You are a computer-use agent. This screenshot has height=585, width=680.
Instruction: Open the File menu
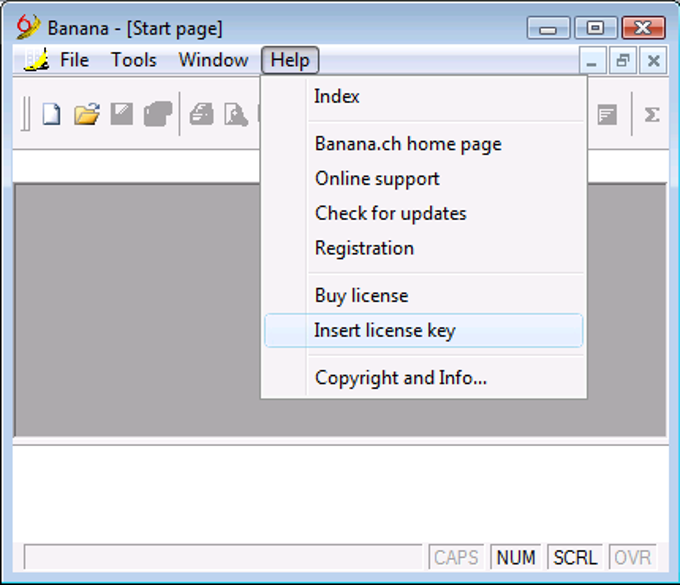(74, 60)
